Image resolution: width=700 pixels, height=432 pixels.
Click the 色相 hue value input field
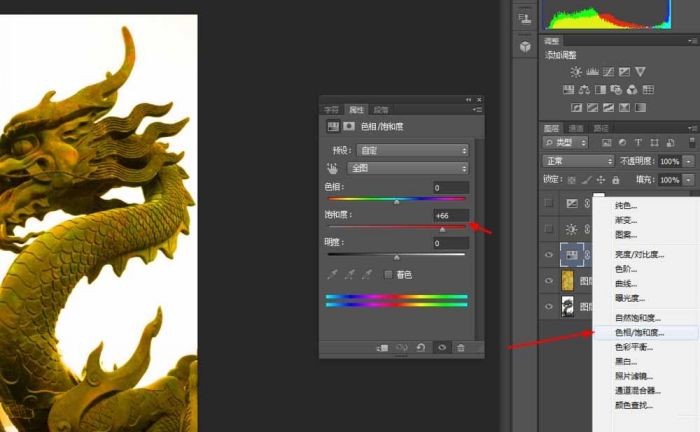(450, 188)
